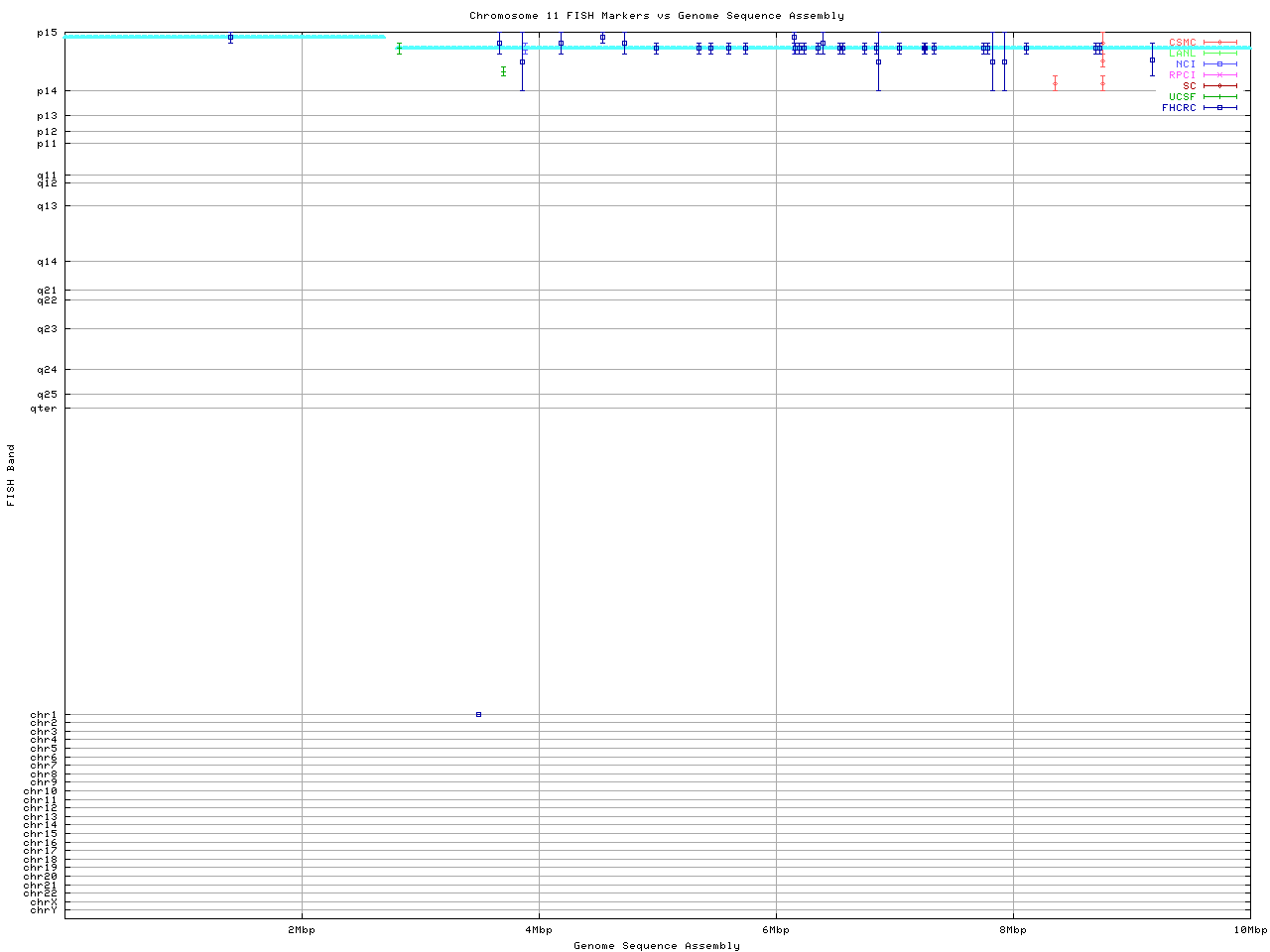Click the 2Mbp x-axis tick label
Screen dimensions: 1270x952
tap(302, 930)
